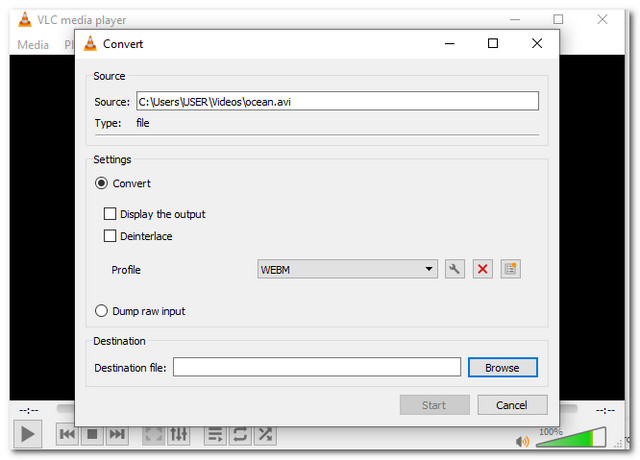Open the WEBM profile dropdown

[347, 269]
